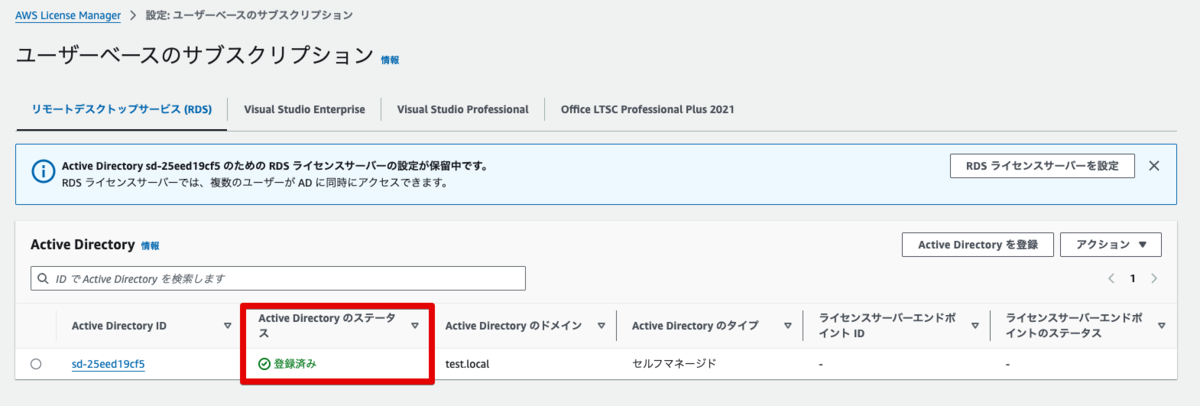The width and height of the screenshot is (1200, 406).
Task: Select the sd-25eed19cf5 row radio button
Action: 36,364
